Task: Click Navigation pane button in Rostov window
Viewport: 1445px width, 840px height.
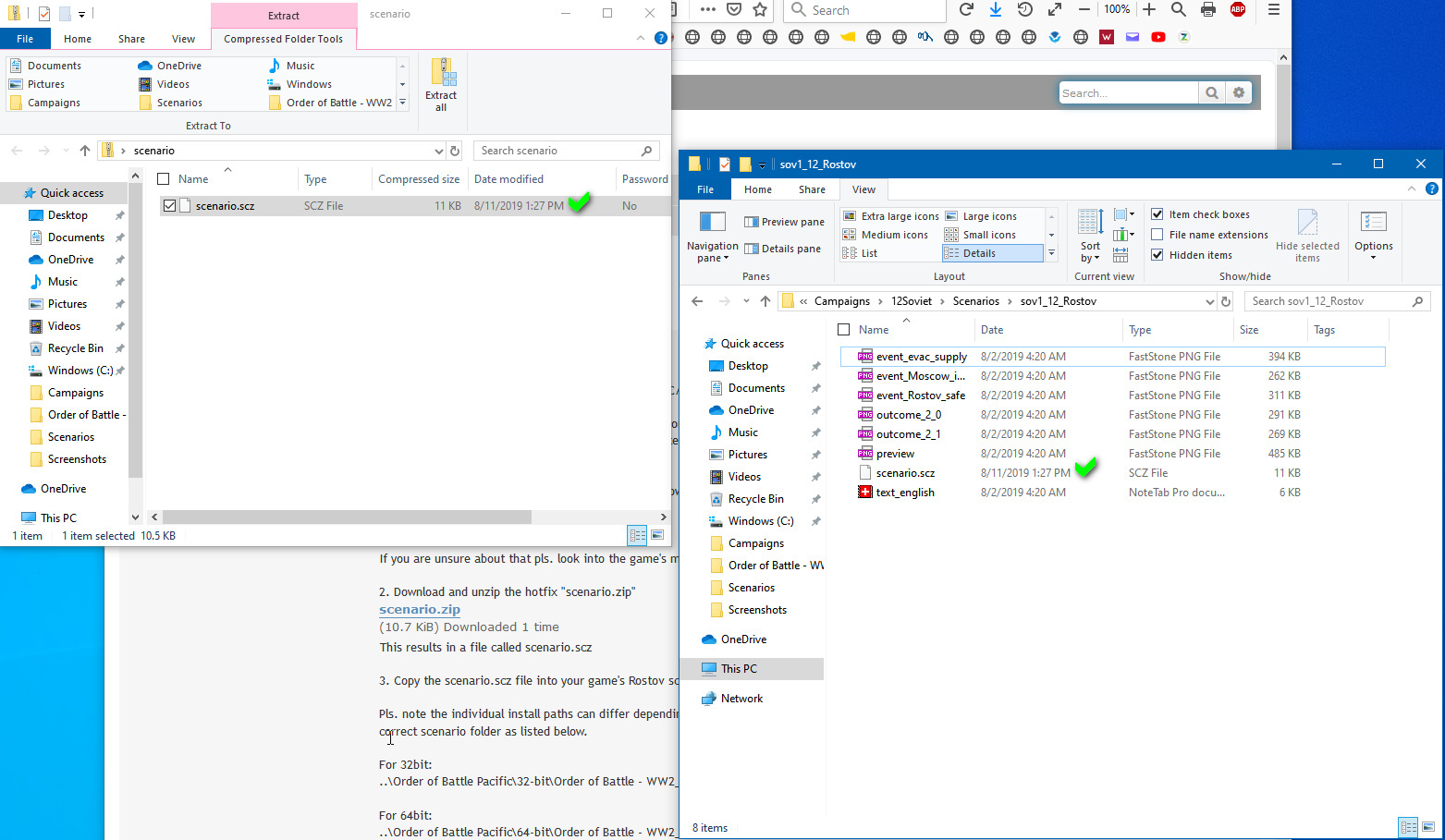Action: (x=712, y=237)
